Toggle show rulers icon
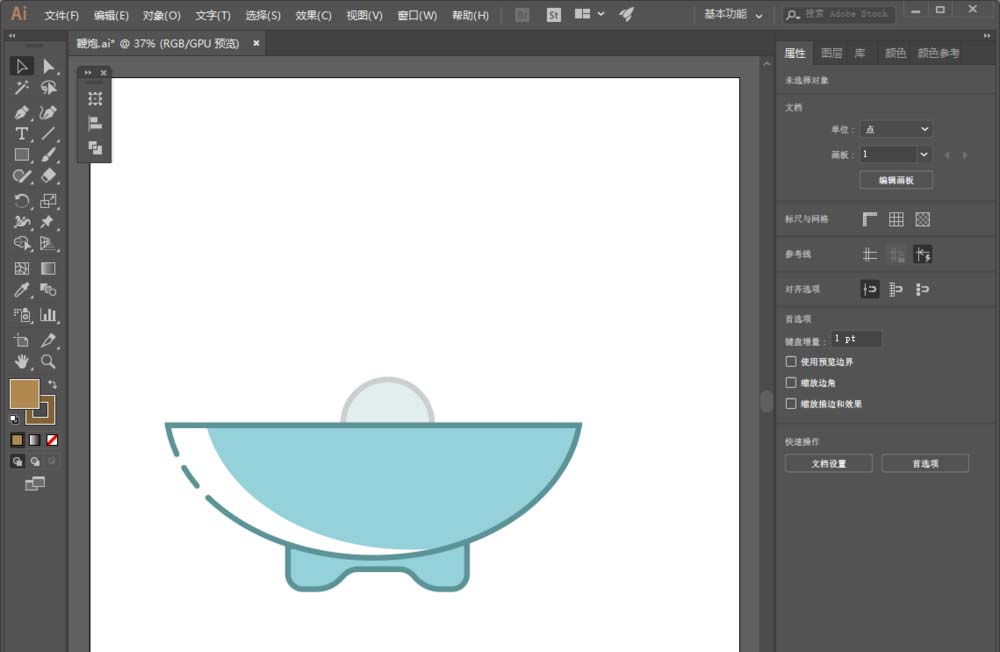This screenshot has width=1000, height=652. 869,219
